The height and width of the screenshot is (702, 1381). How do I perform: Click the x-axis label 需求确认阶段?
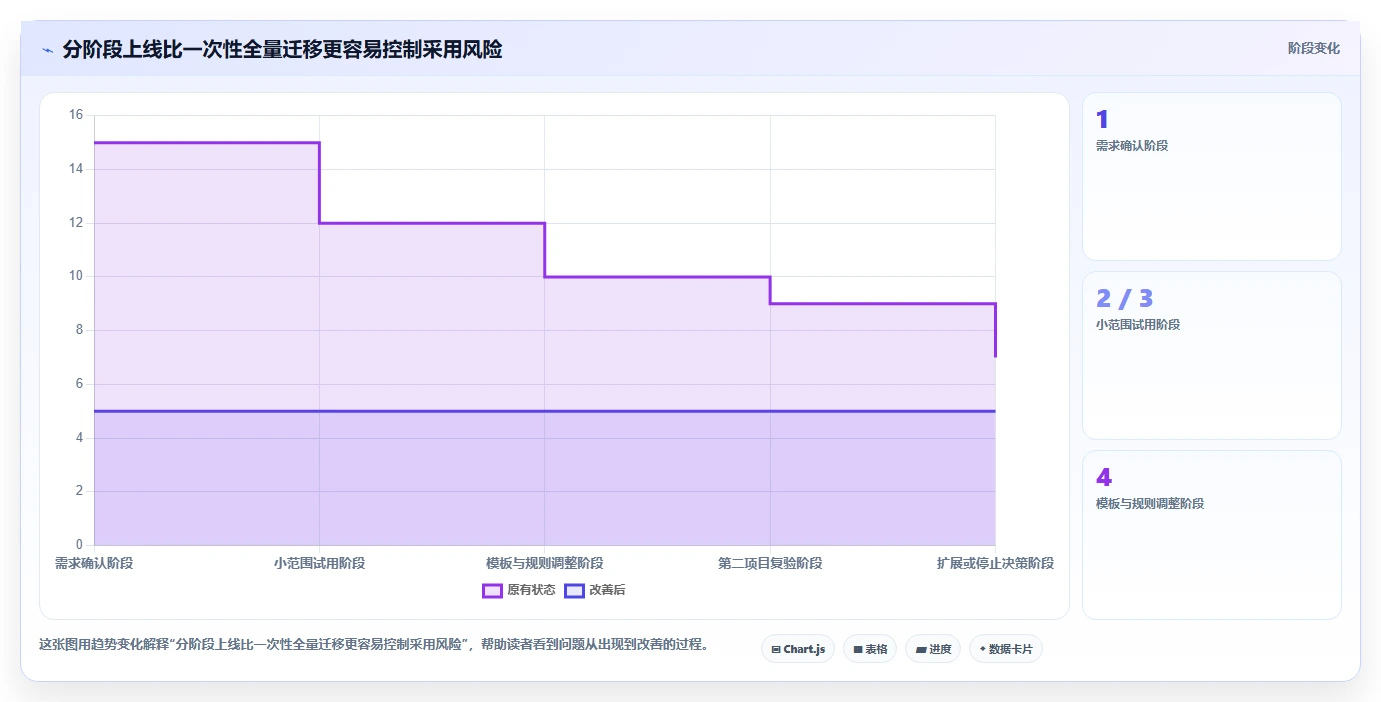coord(94,564)
